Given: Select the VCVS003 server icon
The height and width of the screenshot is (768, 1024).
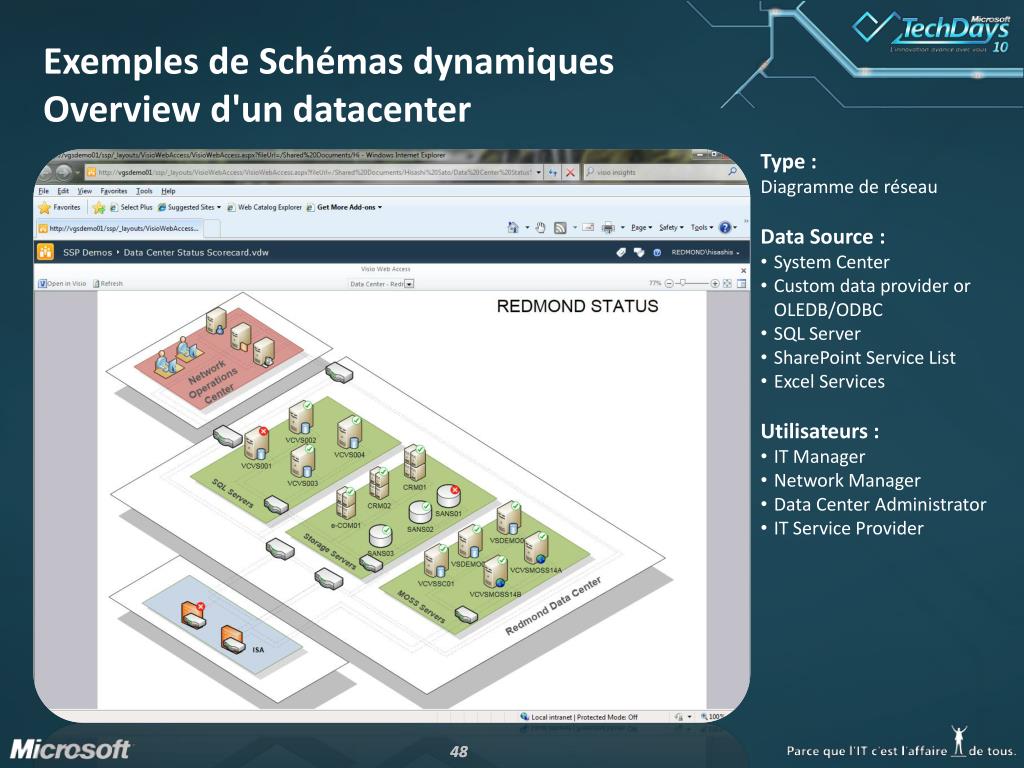Looking at the screenshot, I should point(302,461).
